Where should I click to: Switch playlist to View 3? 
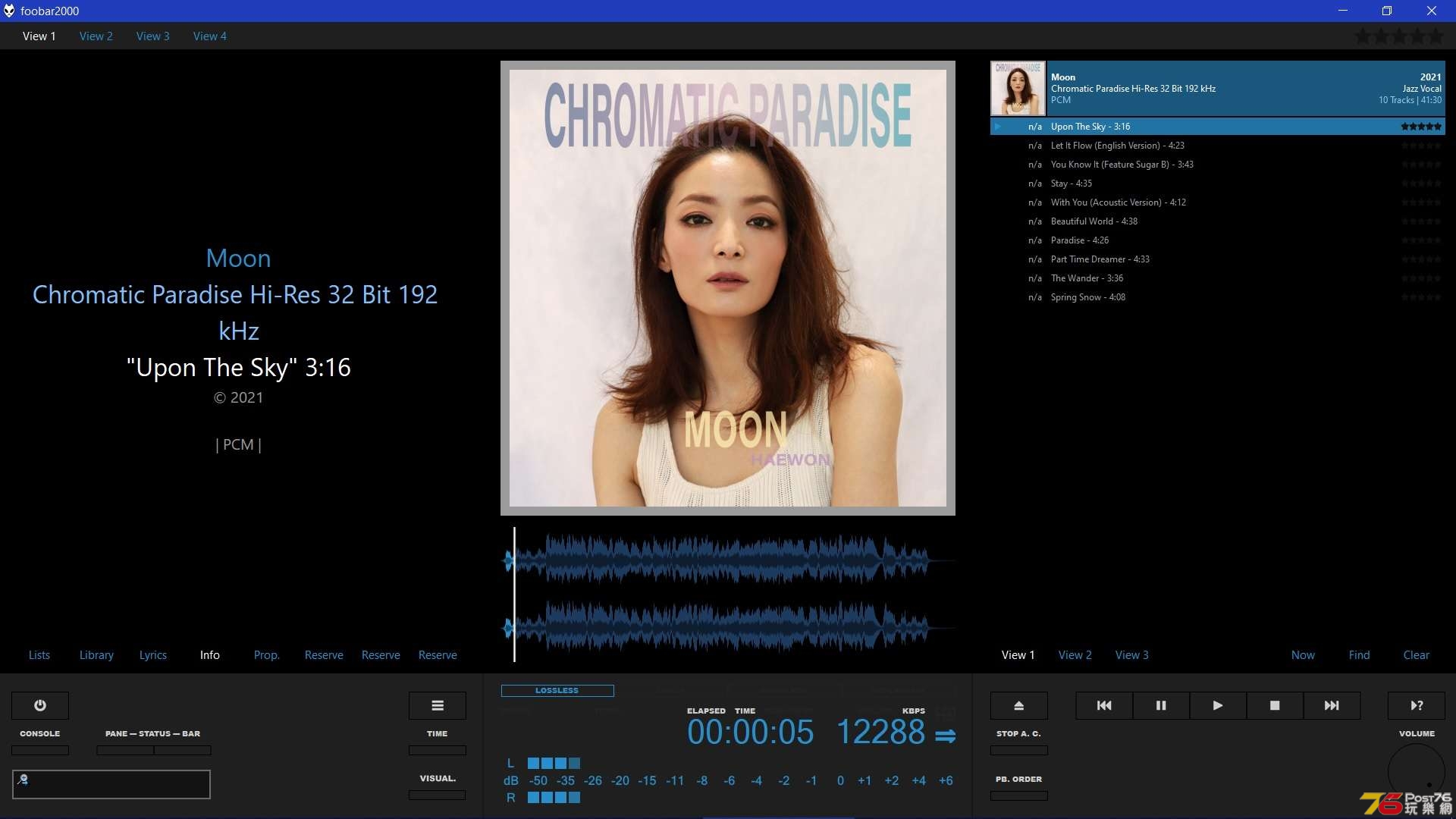pyautogui.click(x=1132, y=654)
